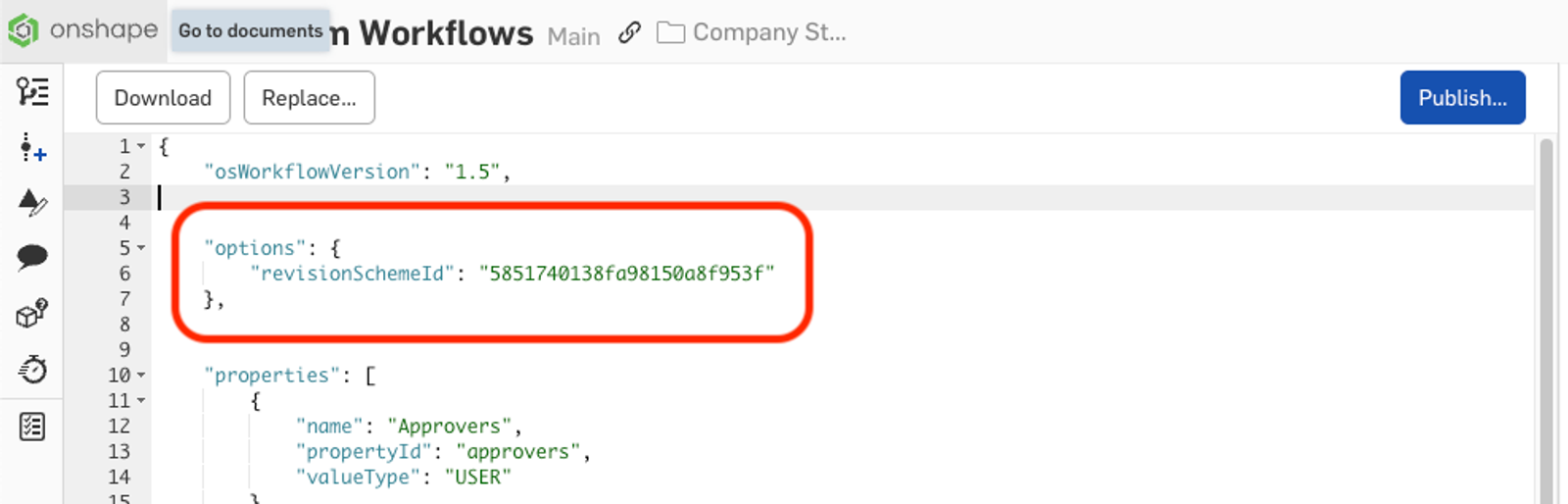The height and width of the screenshot is (504, 1568).
Task: Click the Download button
Action: click(x=163, y=98)
